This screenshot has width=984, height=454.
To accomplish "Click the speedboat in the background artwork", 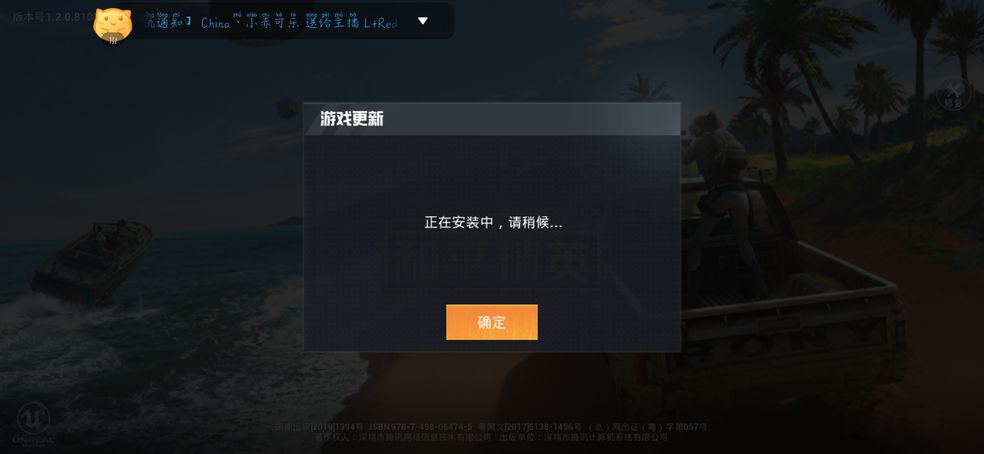I will coord(93,259).
